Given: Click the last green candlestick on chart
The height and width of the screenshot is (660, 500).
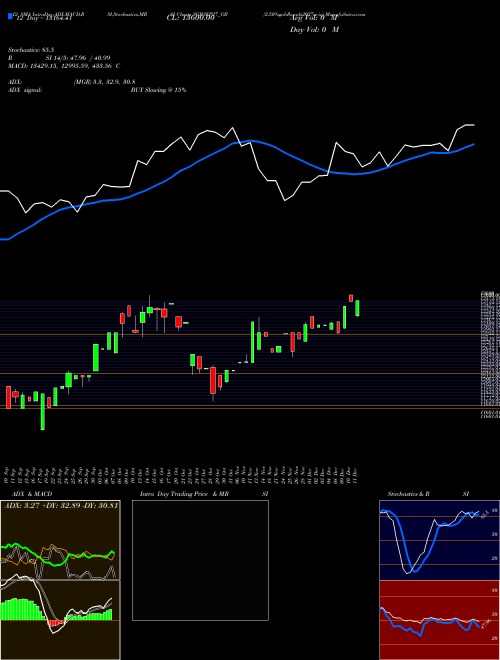Looking at the screenshot, I should pos(357,308).
